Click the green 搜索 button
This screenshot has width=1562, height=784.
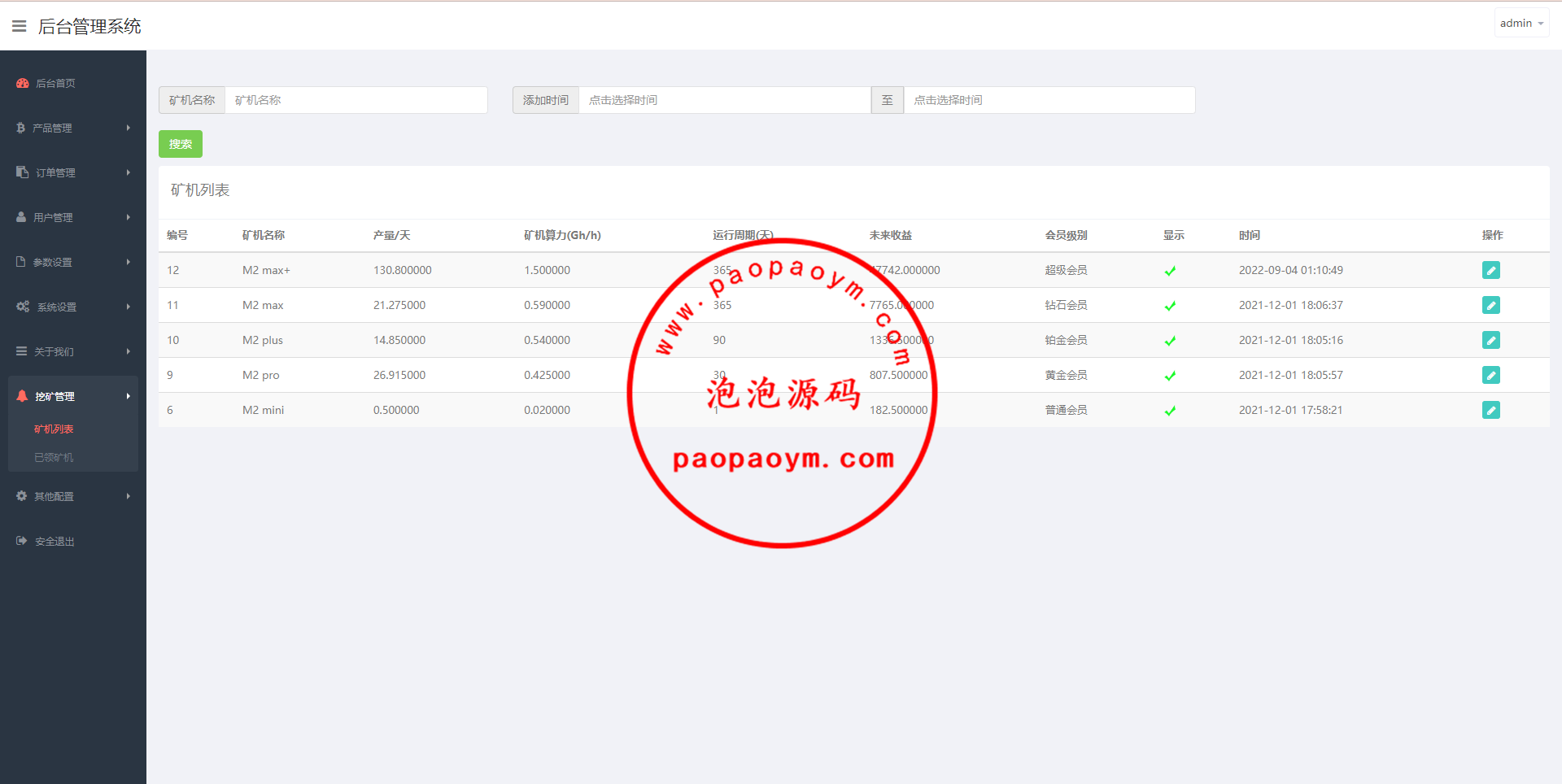[181, 144]
